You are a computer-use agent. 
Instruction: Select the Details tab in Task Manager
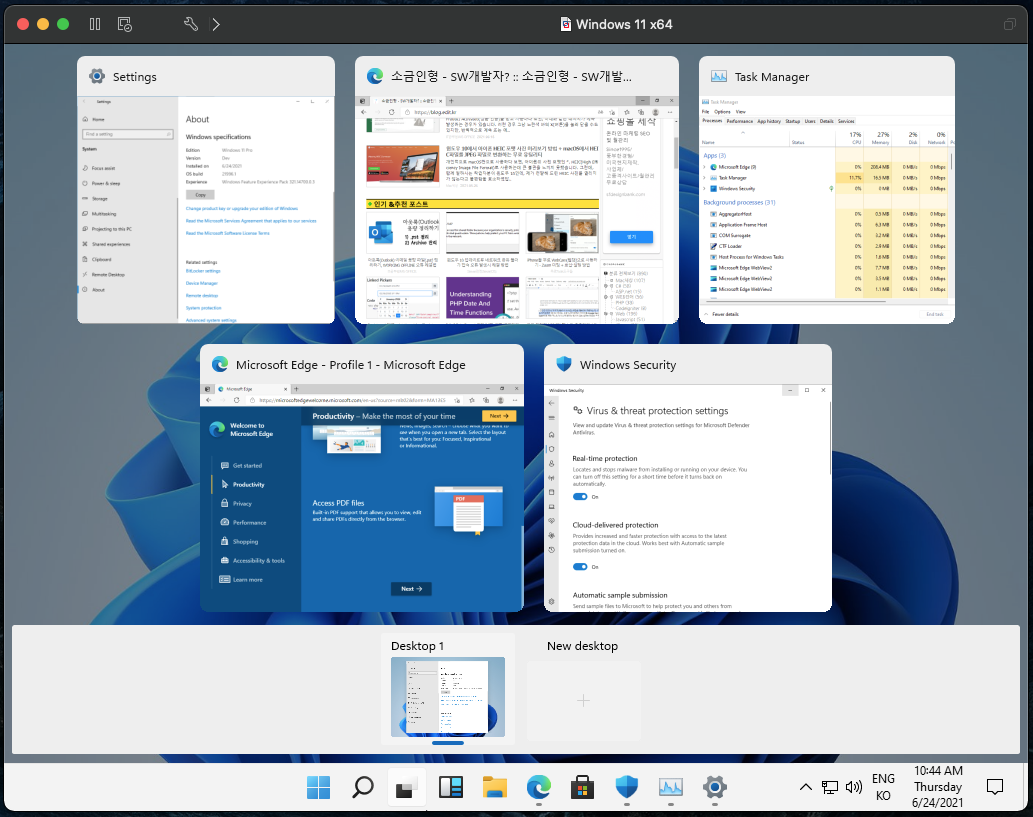827,121
